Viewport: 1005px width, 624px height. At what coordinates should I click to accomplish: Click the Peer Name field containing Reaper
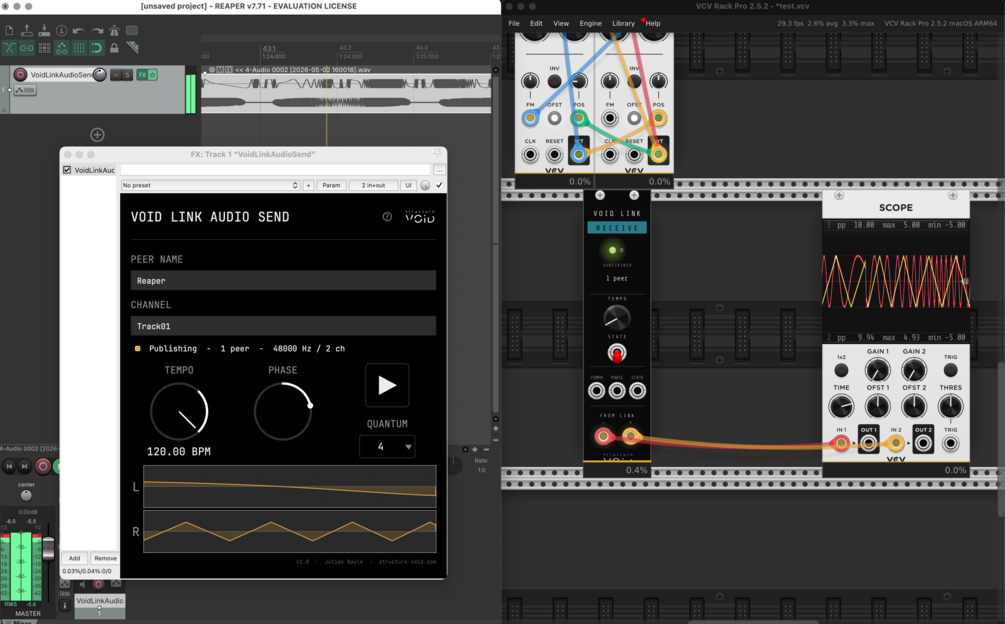[283, 281]
